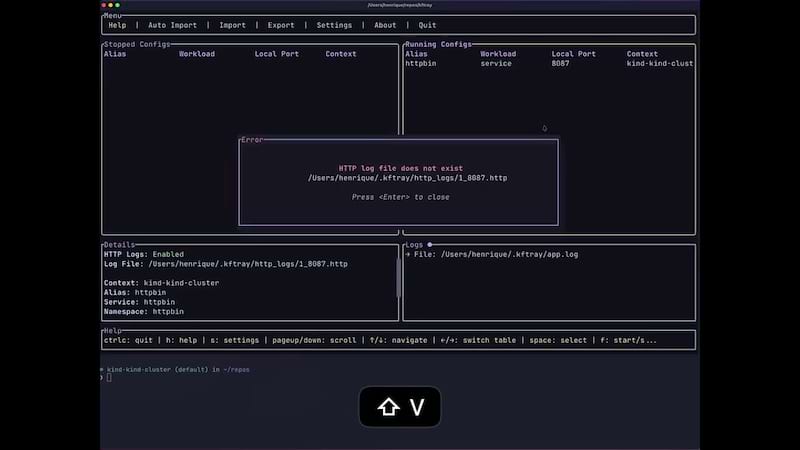Click the Stopped Configs Alias column header
The width and height of the screenshot is (800, 450).
click(x=115, y=54)
